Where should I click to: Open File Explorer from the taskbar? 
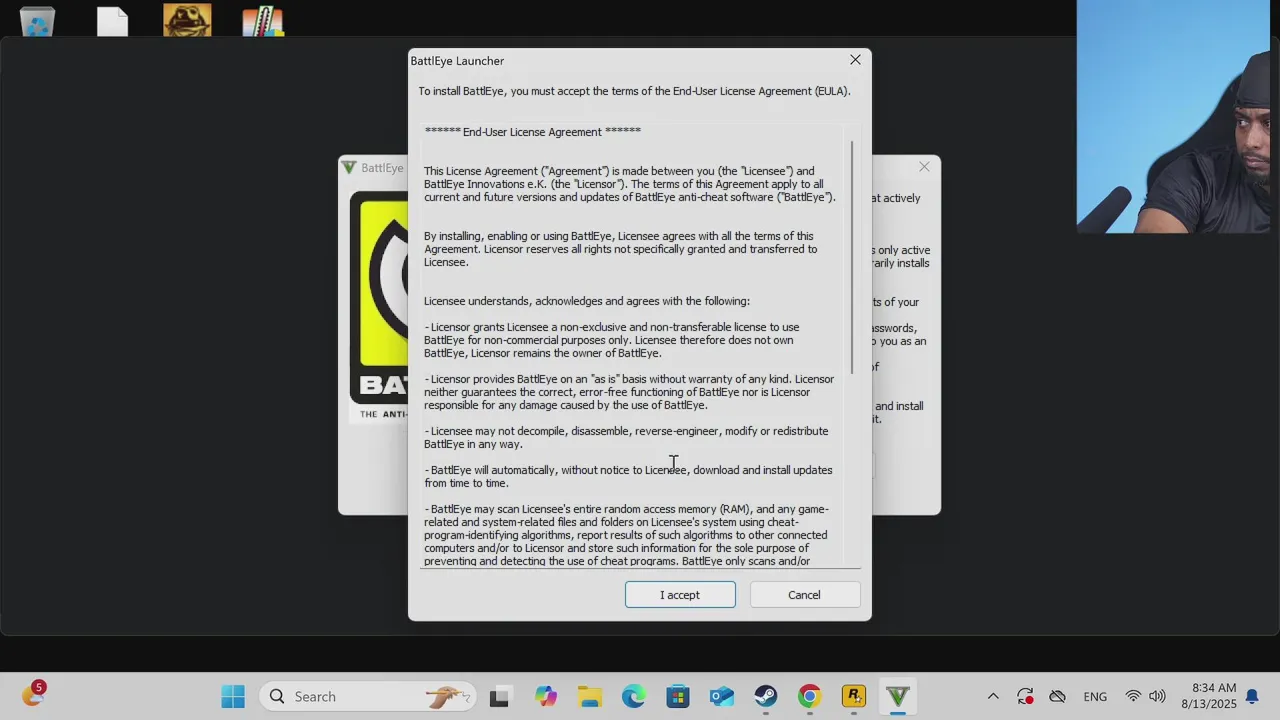pos(590,696)
